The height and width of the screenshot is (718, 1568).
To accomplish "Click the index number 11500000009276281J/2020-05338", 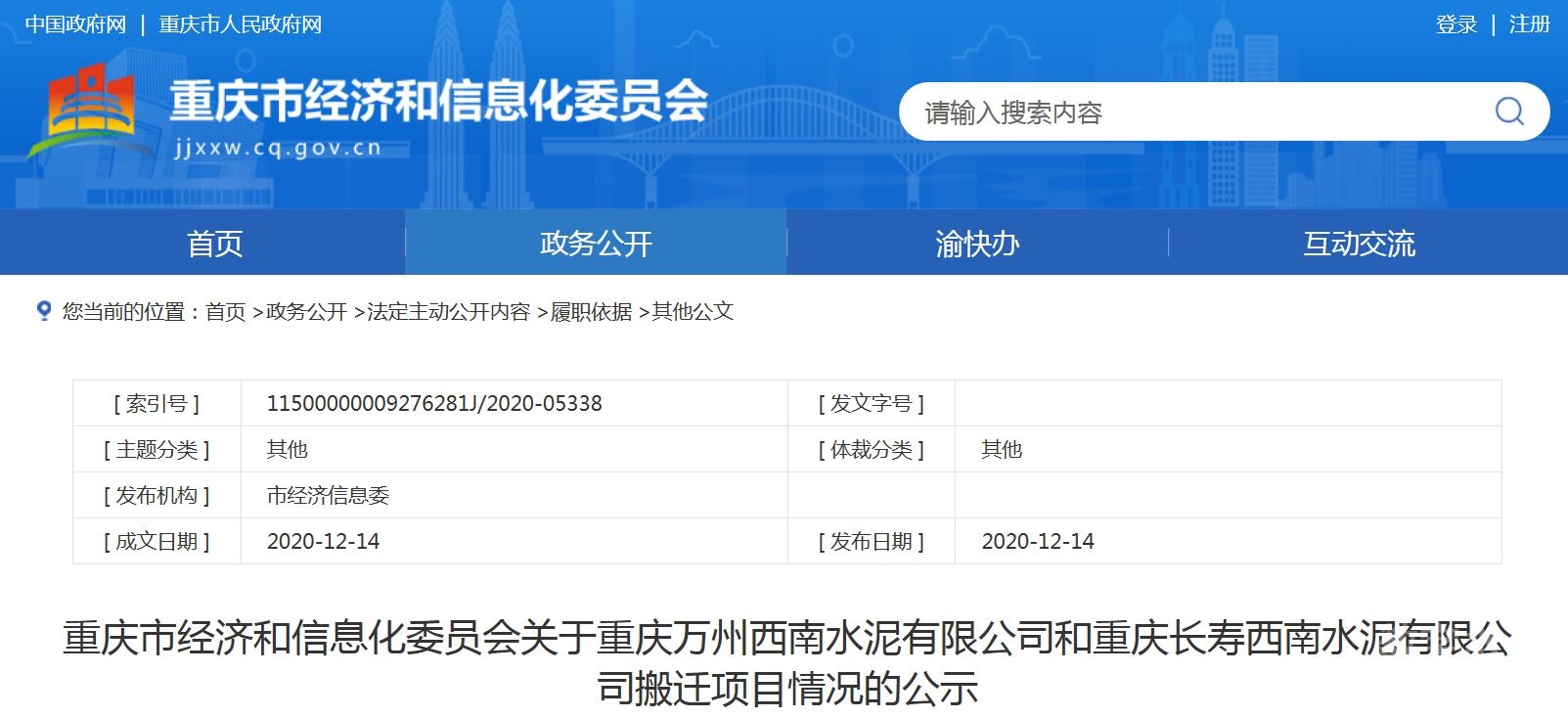I will coord(434,404).
